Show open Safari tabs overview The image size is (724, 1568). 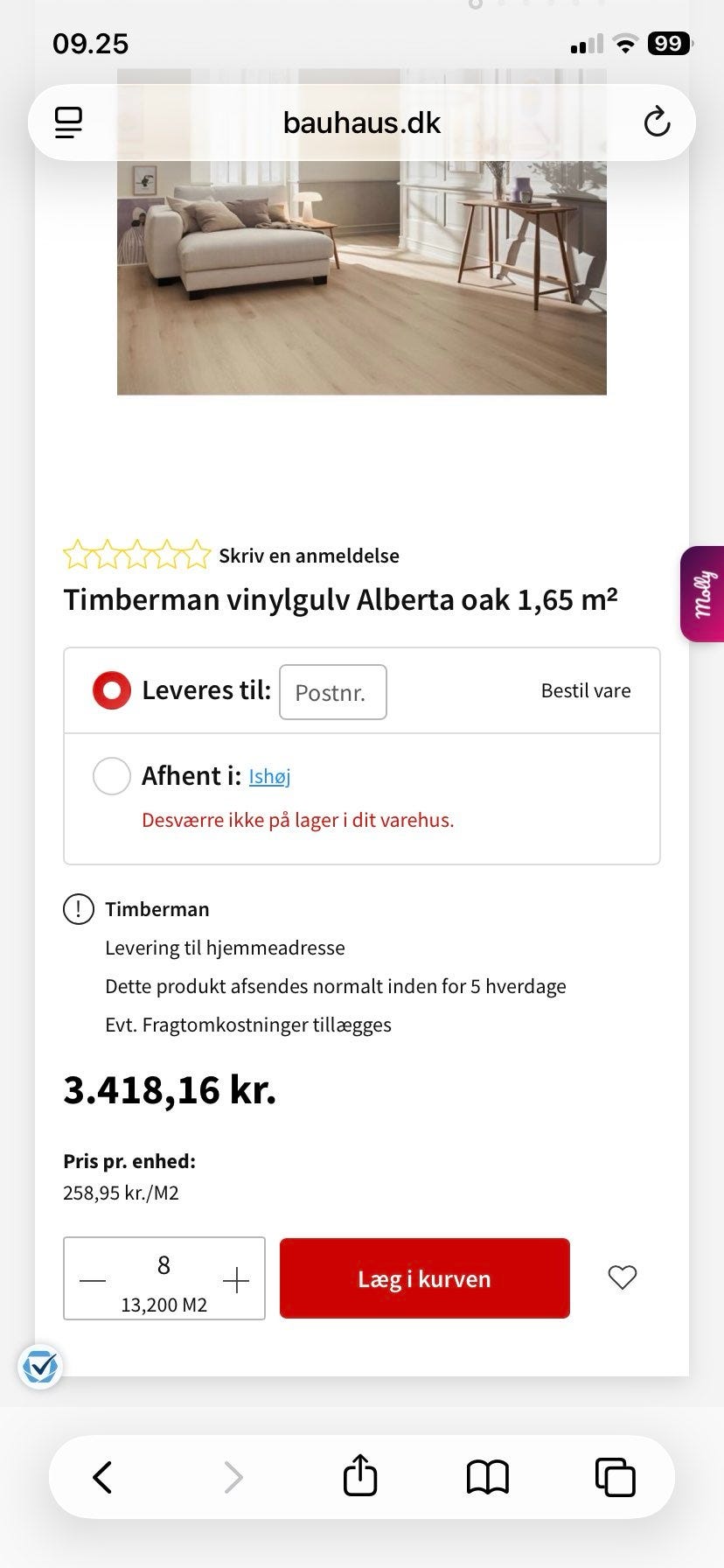click(x=616, y=1477)
